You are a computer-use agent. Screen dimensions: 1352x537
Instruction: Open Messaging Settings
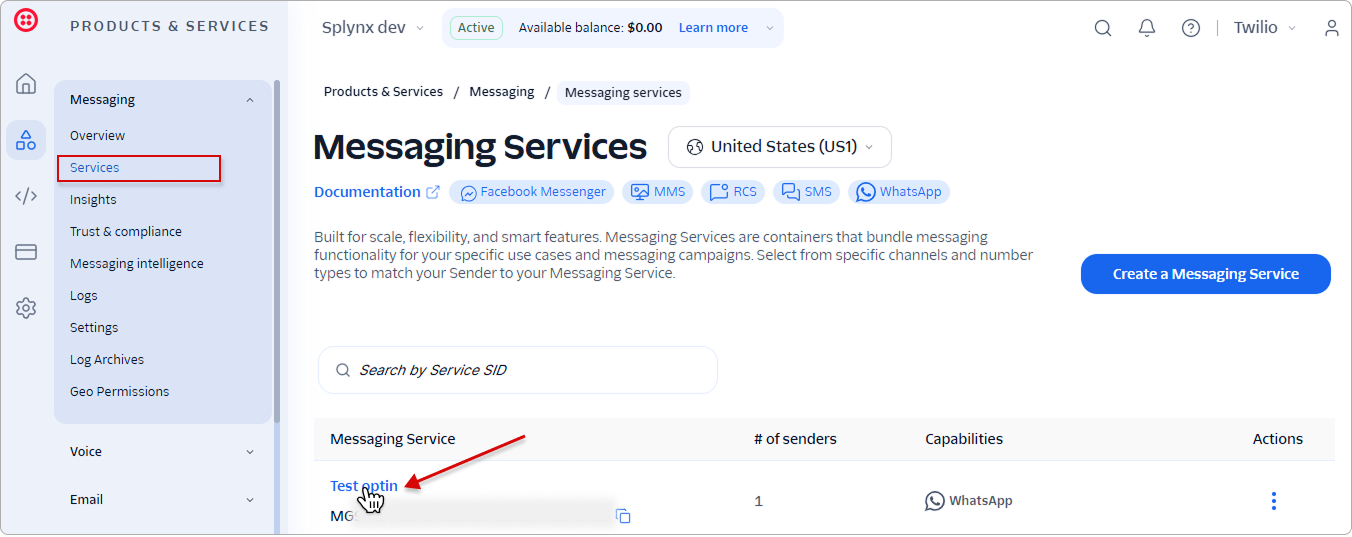tap(94, 328)
